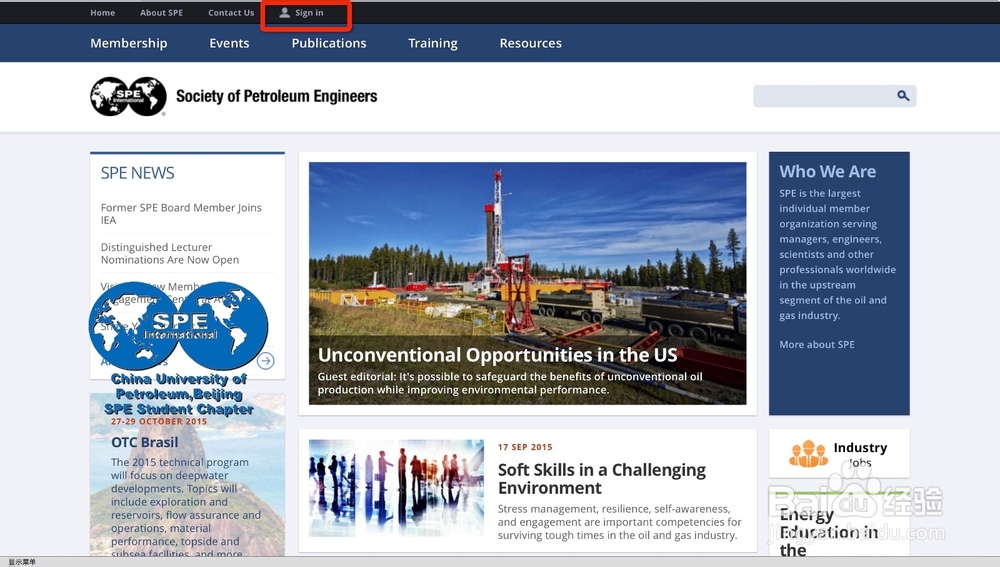Screen dimensions: 1000x567
Task: Open Distinguished Lecturer Nominations Are Now Open
Action: (x=170, y=253)
